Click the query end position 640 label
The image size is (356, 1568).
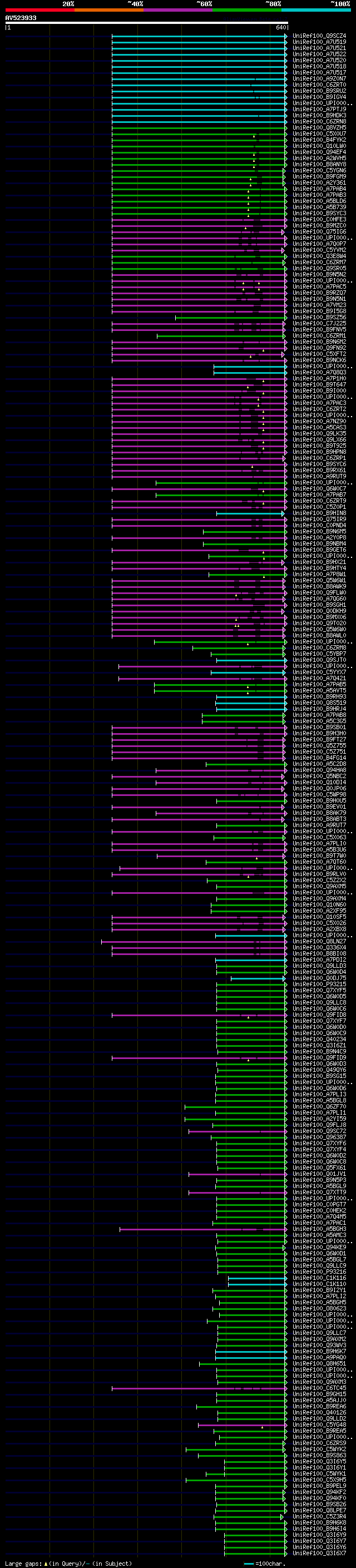(x=280, y=27)
